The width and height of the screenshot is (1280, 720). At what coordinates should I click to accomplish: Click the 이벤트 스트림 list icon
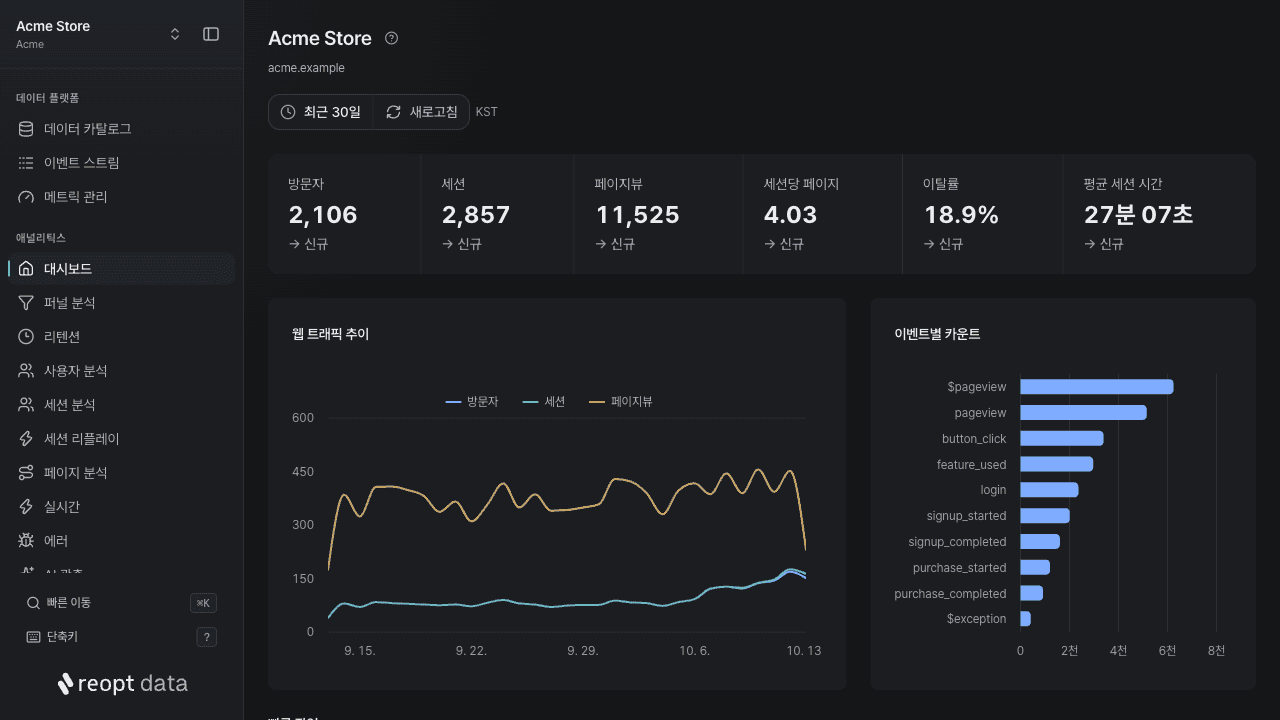click(x=26, y=163)
